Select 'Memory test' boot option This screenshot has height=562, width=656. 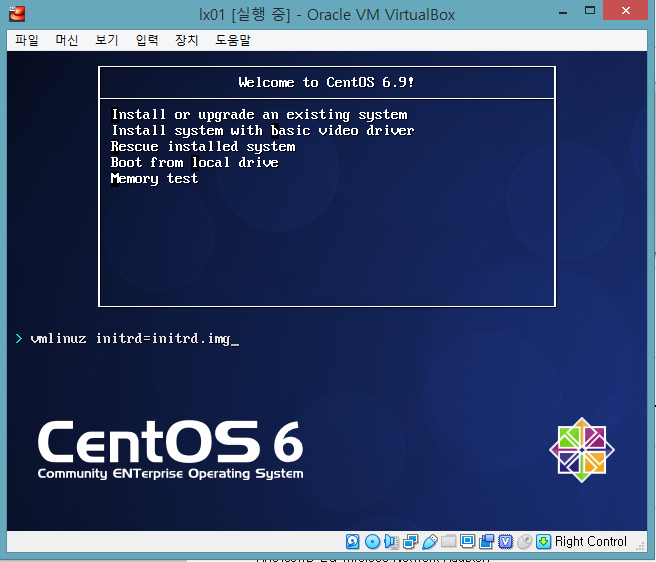coord(154,179)
